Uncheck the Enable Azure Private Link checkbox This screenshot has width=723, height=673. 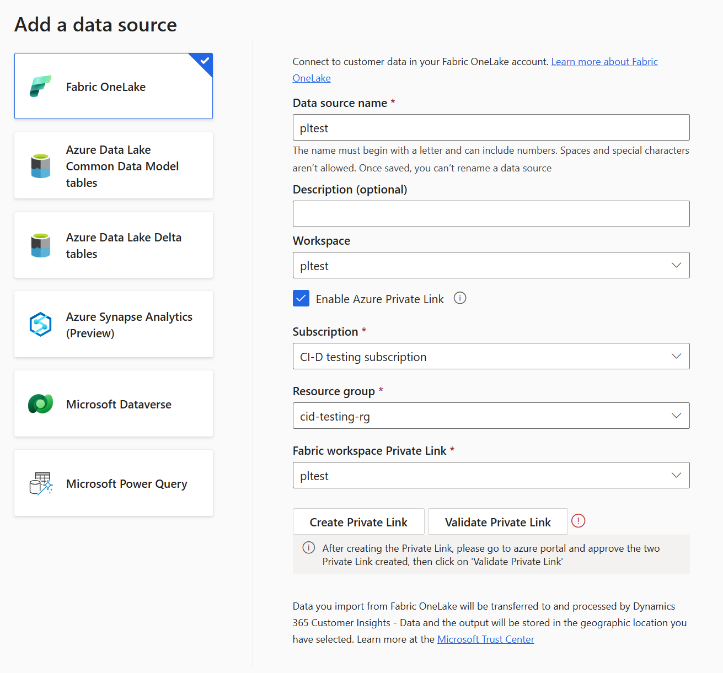[x=301, y=299]
